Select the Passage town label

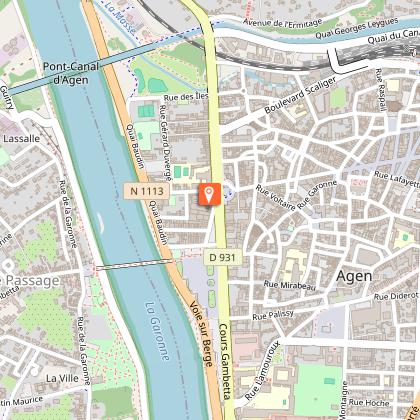point(33,281)
